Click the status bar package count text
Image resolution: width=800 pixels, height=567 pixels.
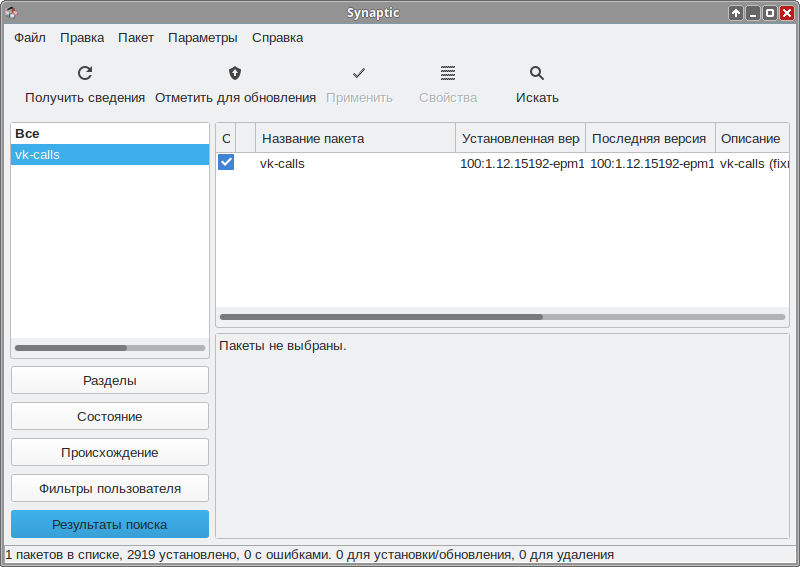pos(309,554)
